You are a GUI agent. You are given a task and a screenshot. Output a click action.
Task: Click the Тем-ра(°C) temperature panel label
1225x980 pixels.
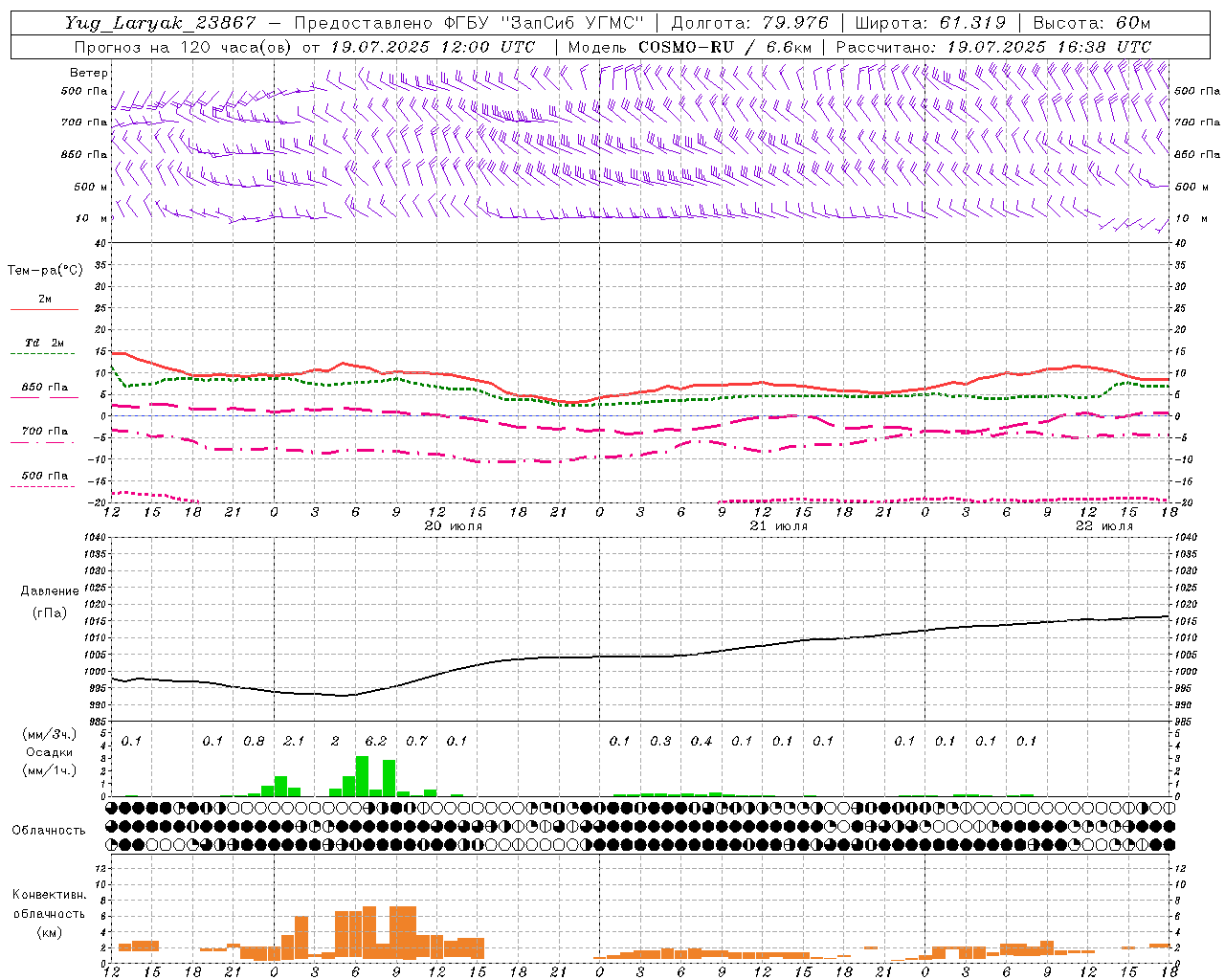point(45,271)
